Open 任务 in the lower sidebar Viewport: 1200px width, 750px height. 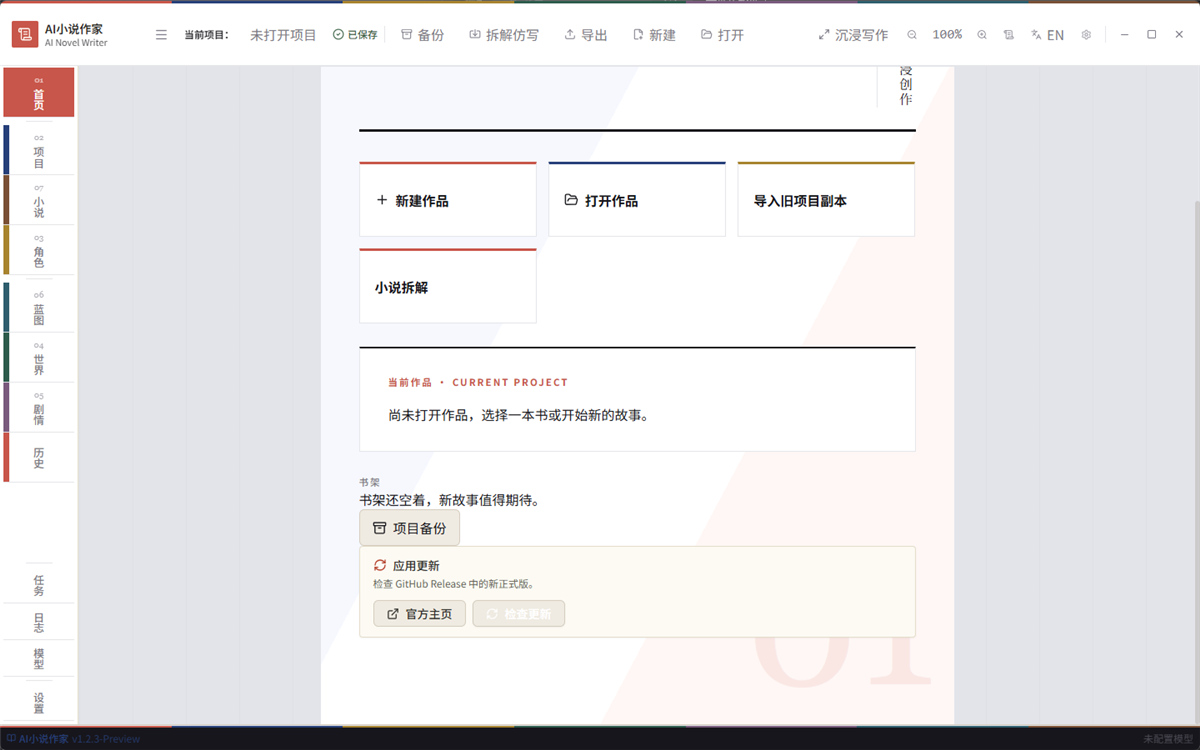(x=39, y=584)
